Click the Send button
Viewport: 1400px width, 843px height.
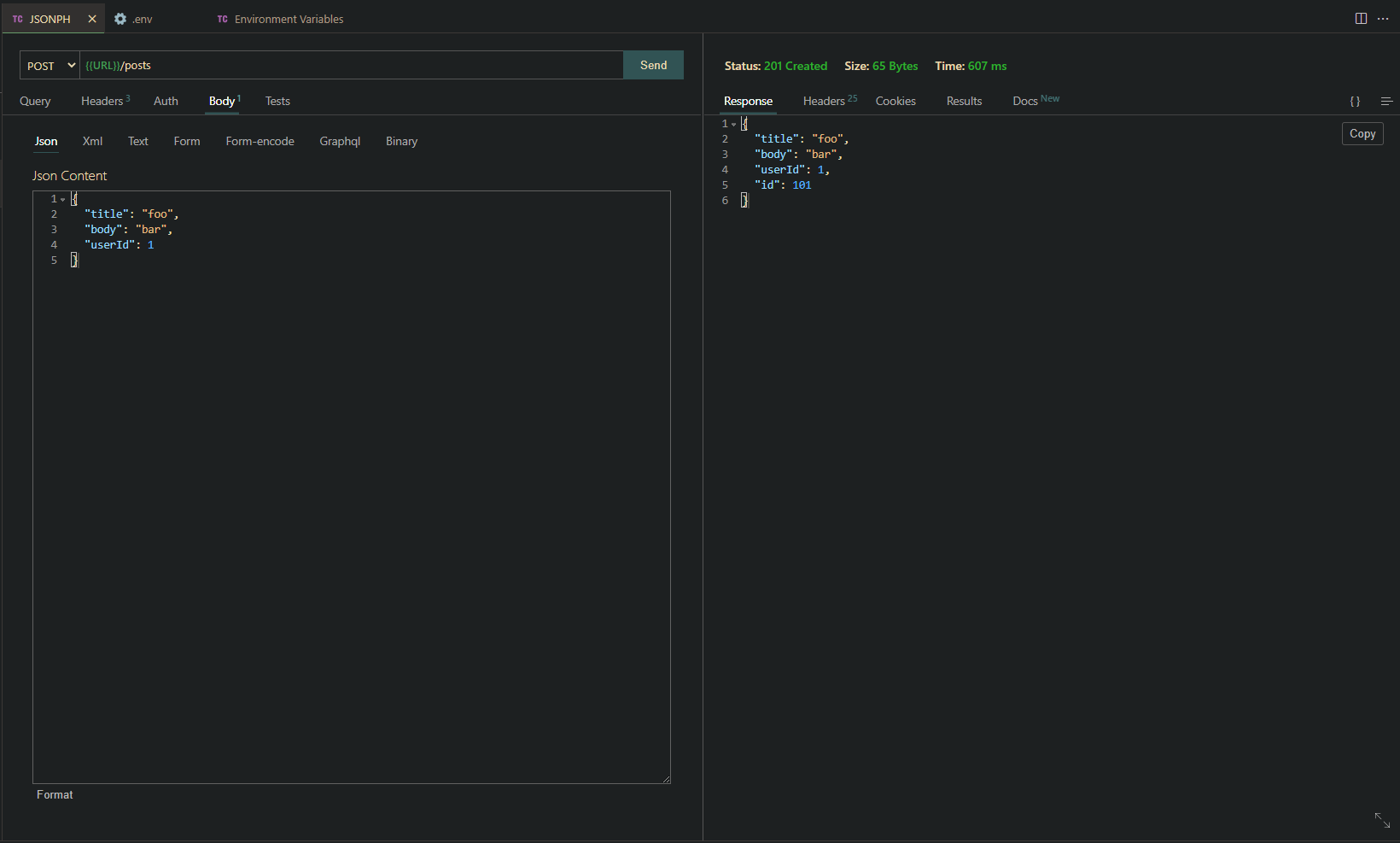click(653, 65)
